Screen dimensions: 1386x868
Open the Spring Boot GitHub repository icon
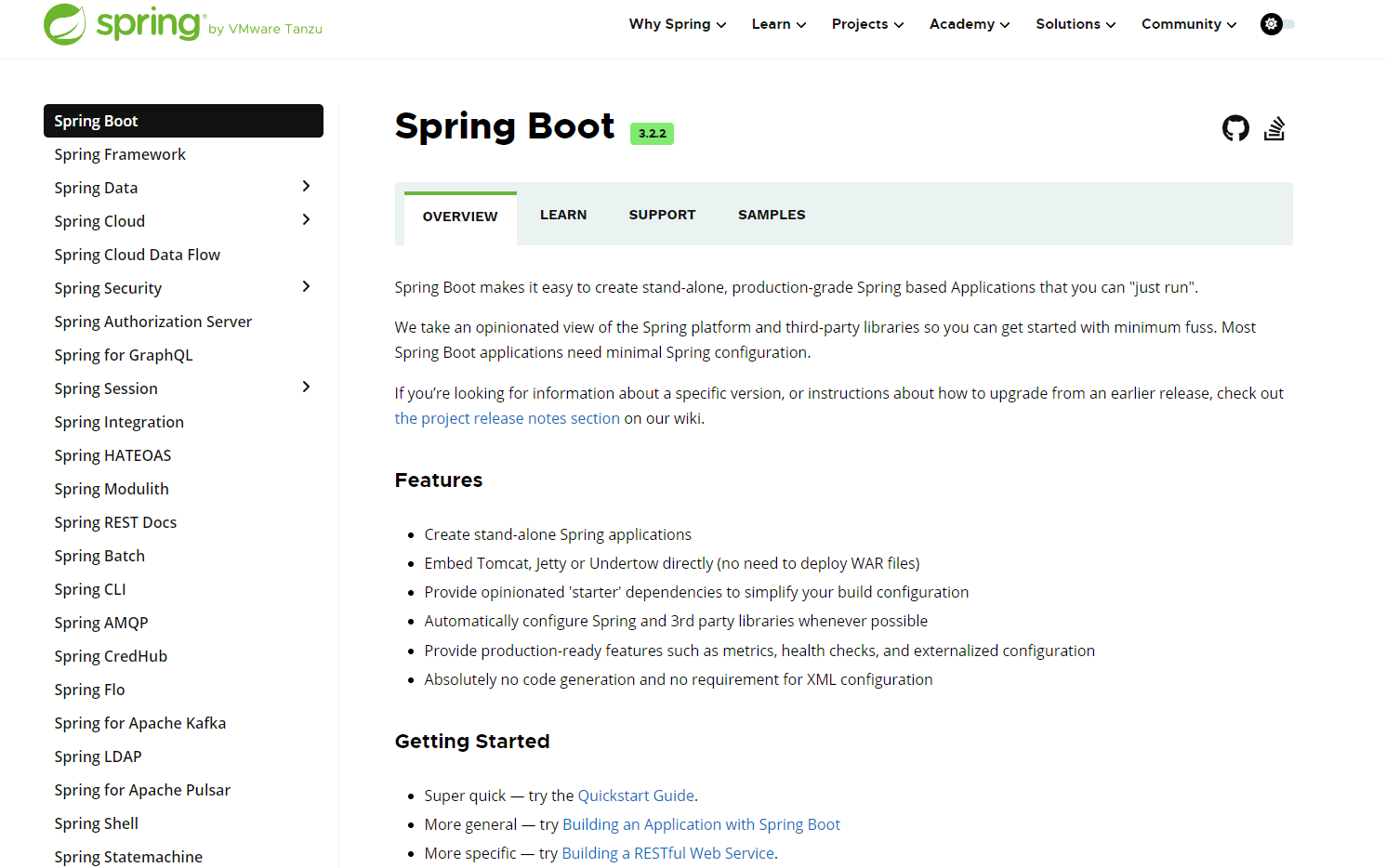tap(1235, 128)
